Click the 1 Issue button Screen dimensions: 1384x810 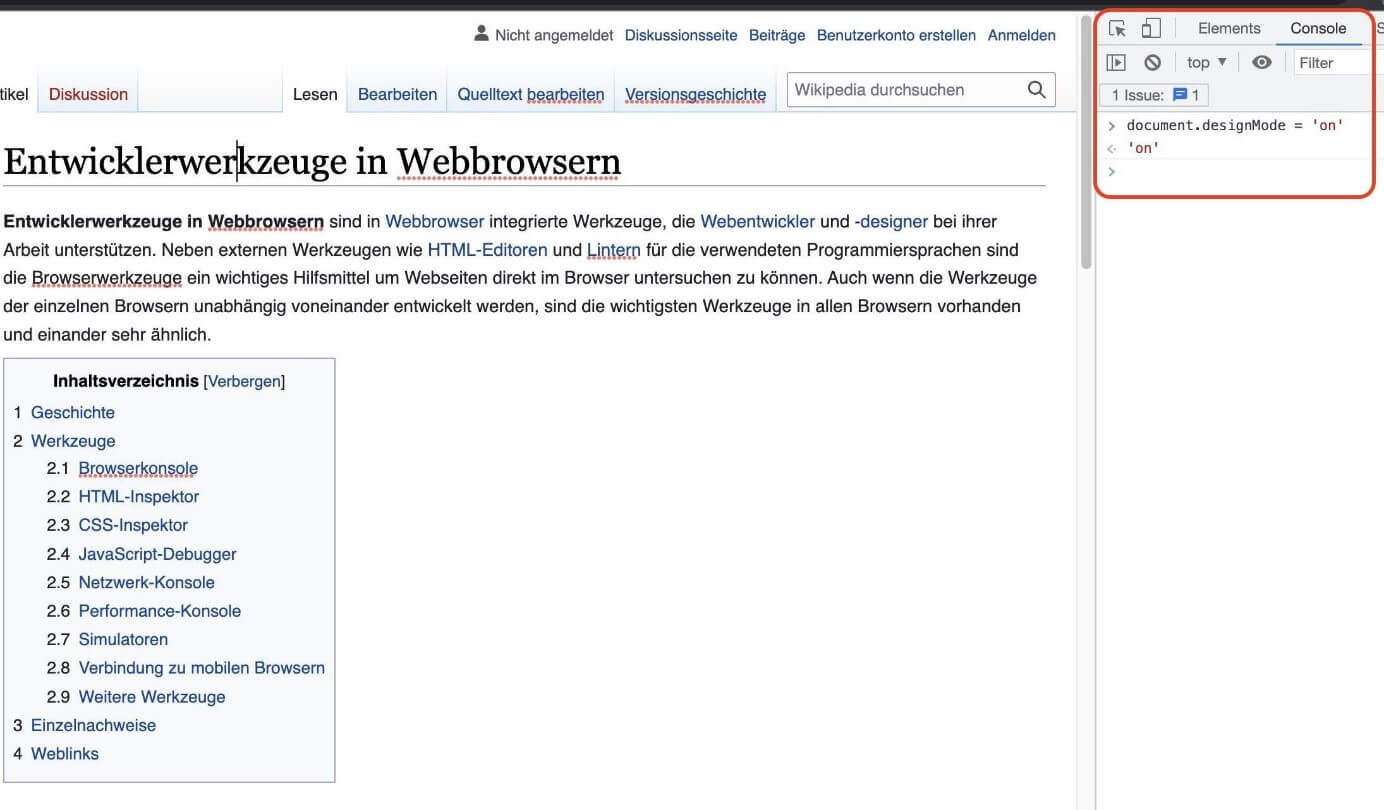click(x=1154, y=95)
